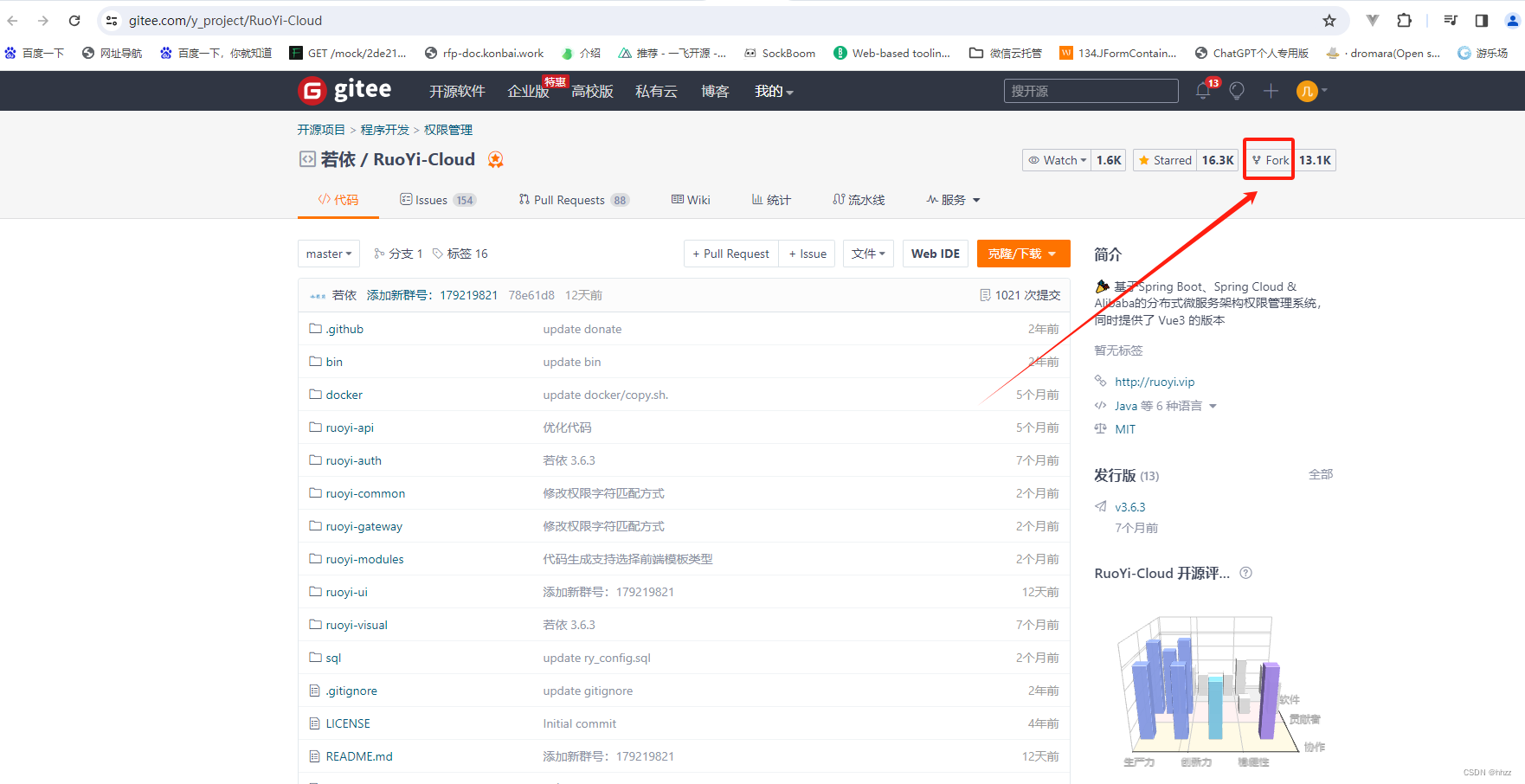Click the 权限管理 breadcrumb
The width and height of the screenshot is (1525, 784).
point(448,130)
